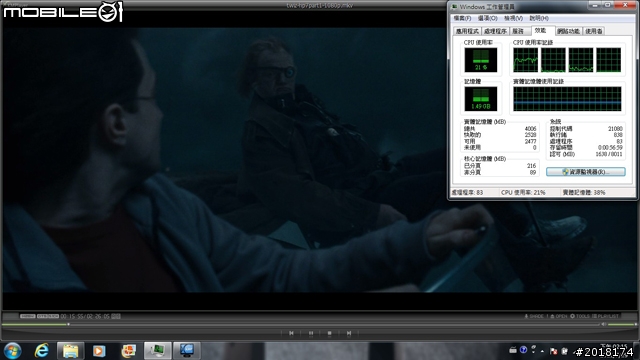
Task: Open the 檢視(V) menu
Action: [x=513, y=18]
